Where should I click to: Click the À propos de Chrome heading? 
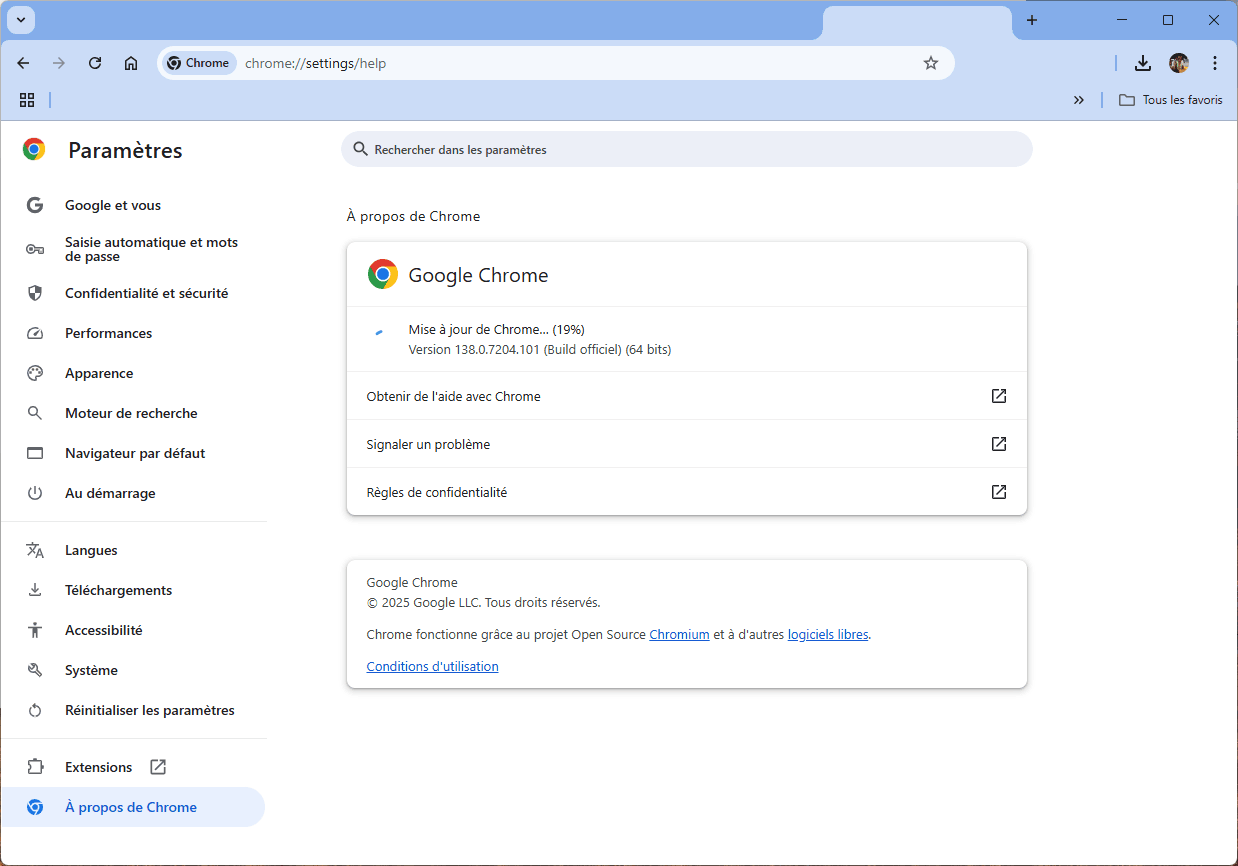click(413, 216)
